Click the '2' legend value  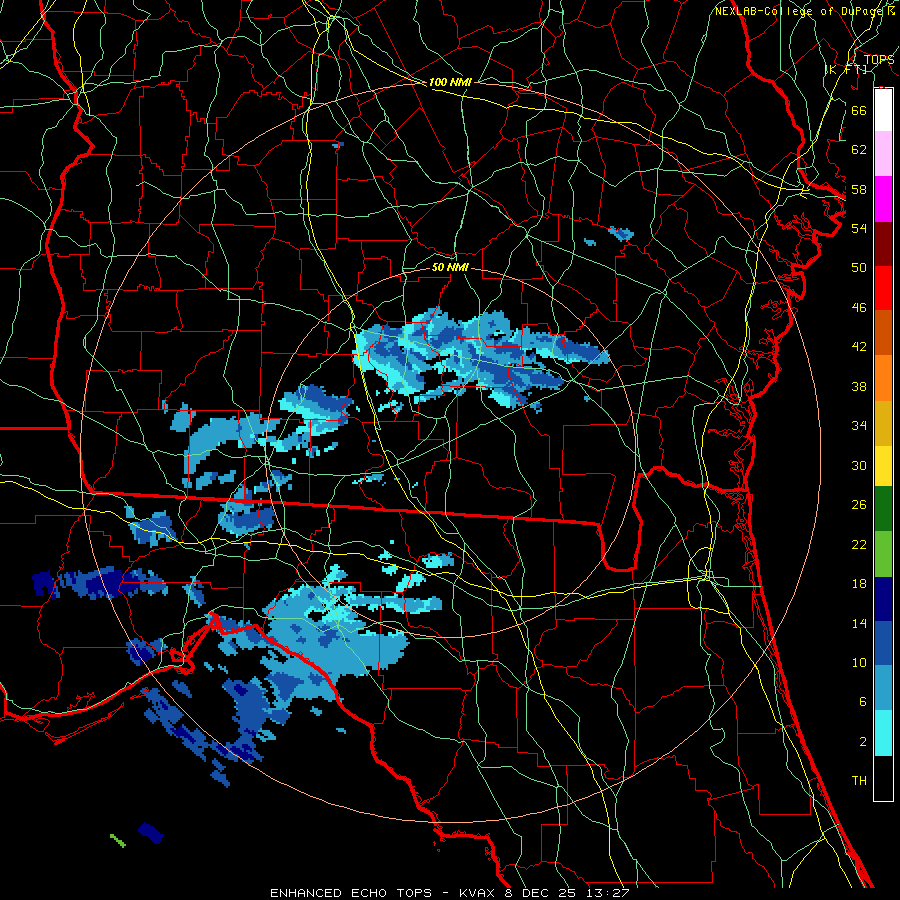click(x=862, y=742)
